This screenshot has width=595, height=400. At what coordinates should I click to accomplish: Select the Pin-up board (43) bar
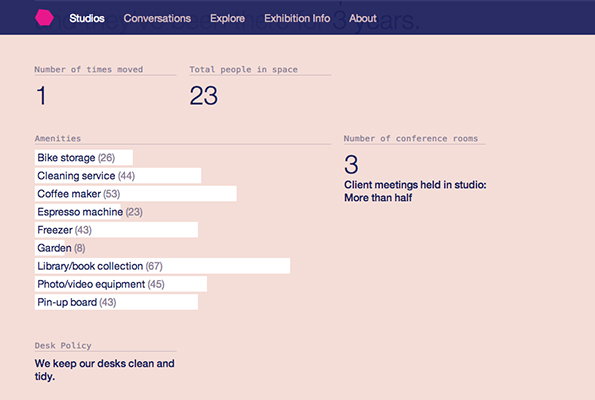coord(116,302)
